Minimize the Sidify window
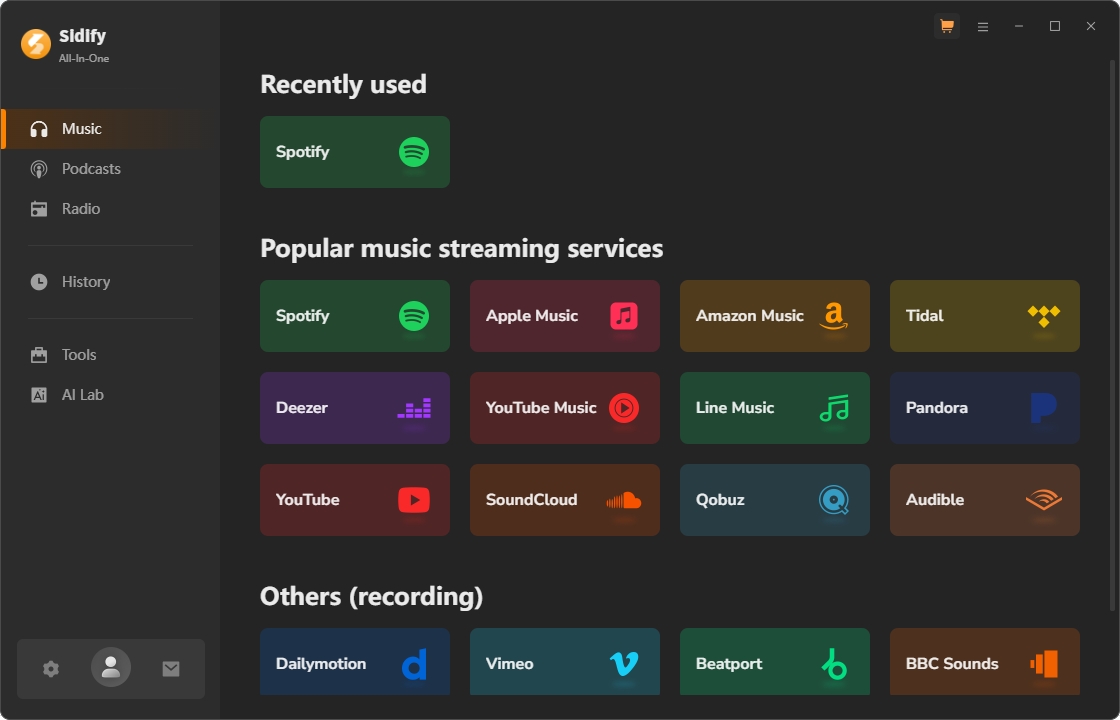 1019,26
